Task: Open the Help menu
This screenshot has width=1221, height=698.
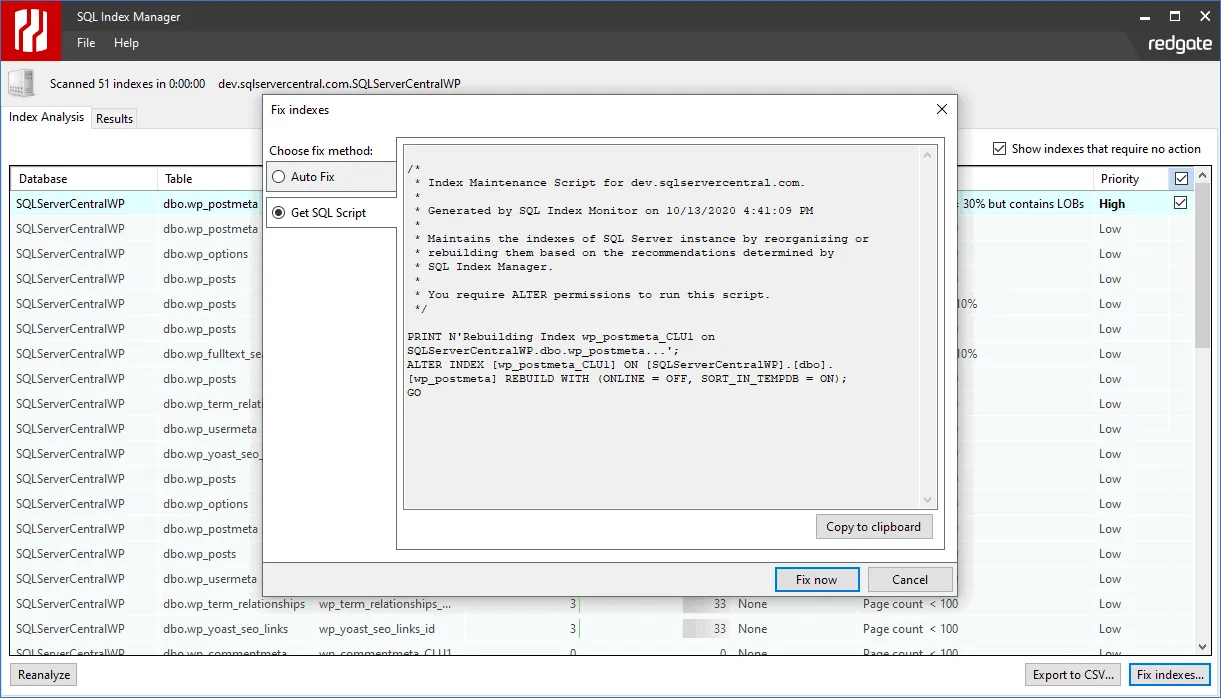Action: click(126, 43)
